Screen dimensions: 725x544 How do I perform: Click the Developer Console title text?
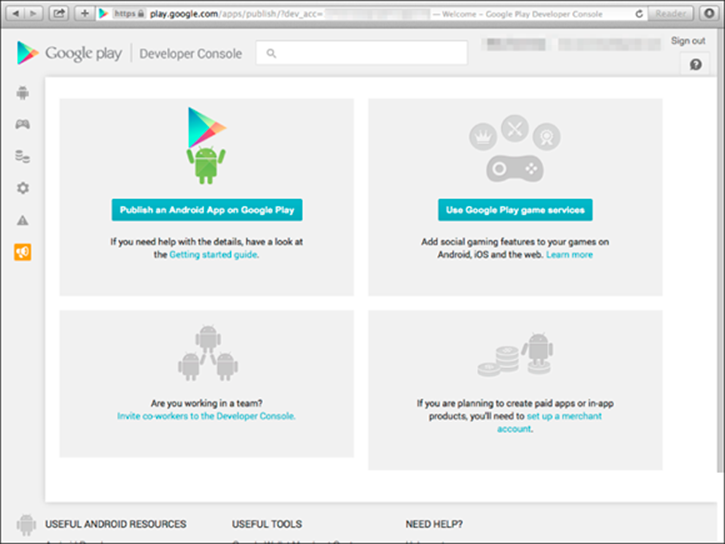pos(190,54)
